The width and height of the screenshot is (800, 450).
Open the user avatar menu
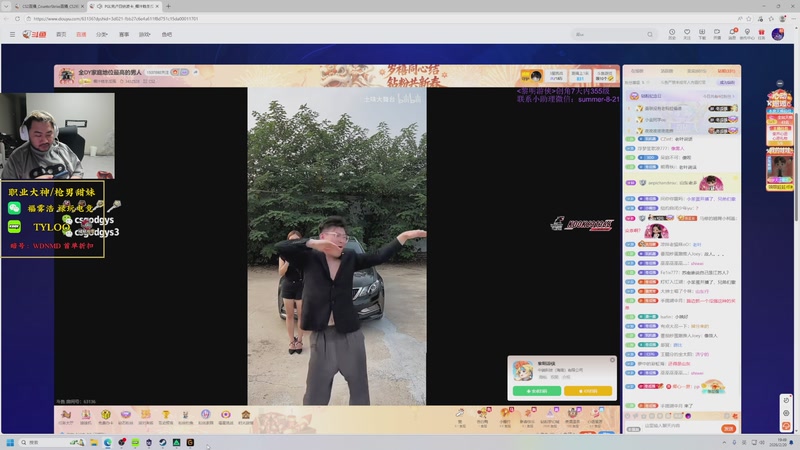[778, 34]
